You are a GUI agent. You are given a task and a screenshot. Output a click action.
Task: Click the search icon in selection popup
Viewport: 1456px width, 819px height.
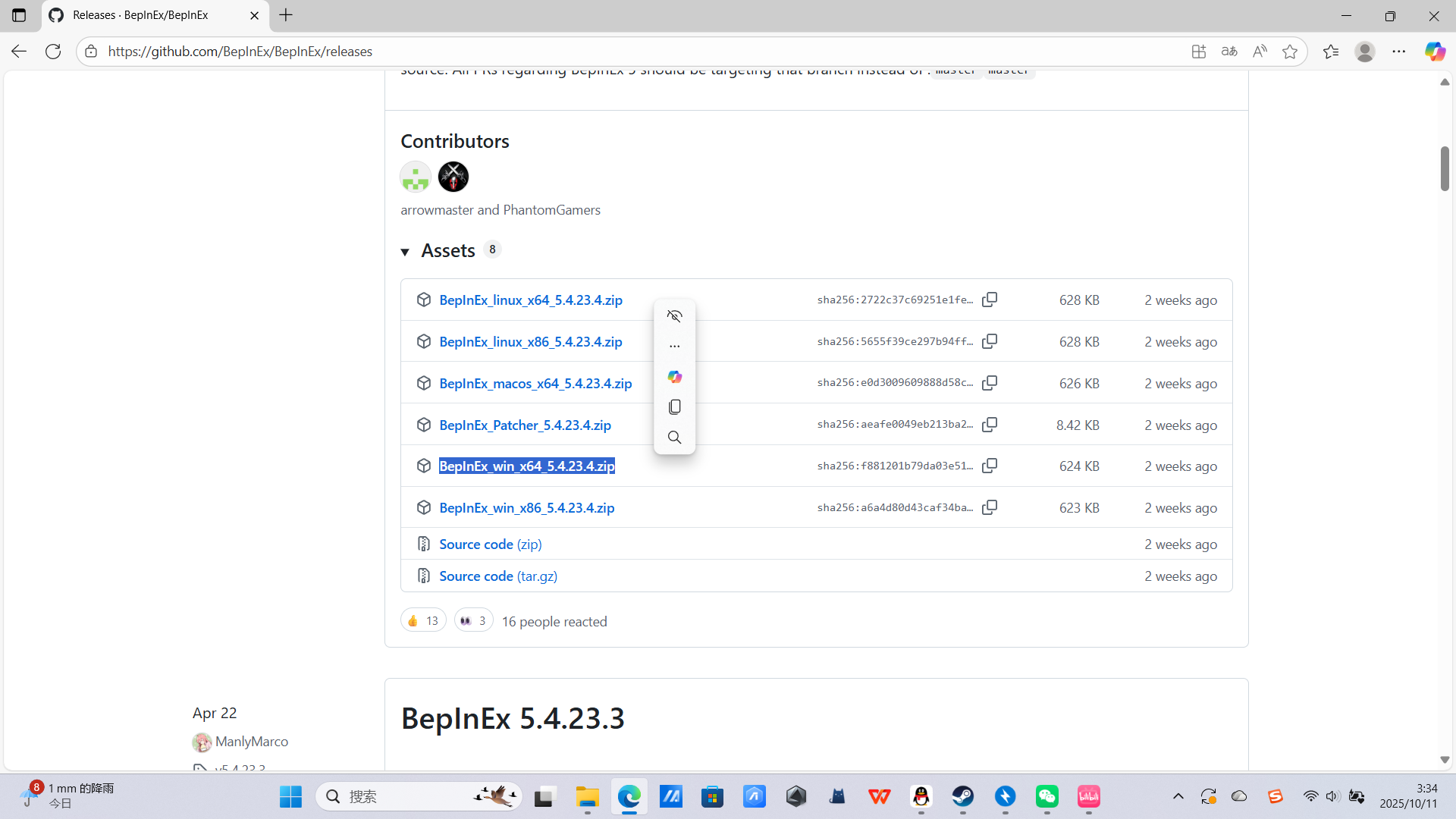pyautogui.click(x=674, y=438)
